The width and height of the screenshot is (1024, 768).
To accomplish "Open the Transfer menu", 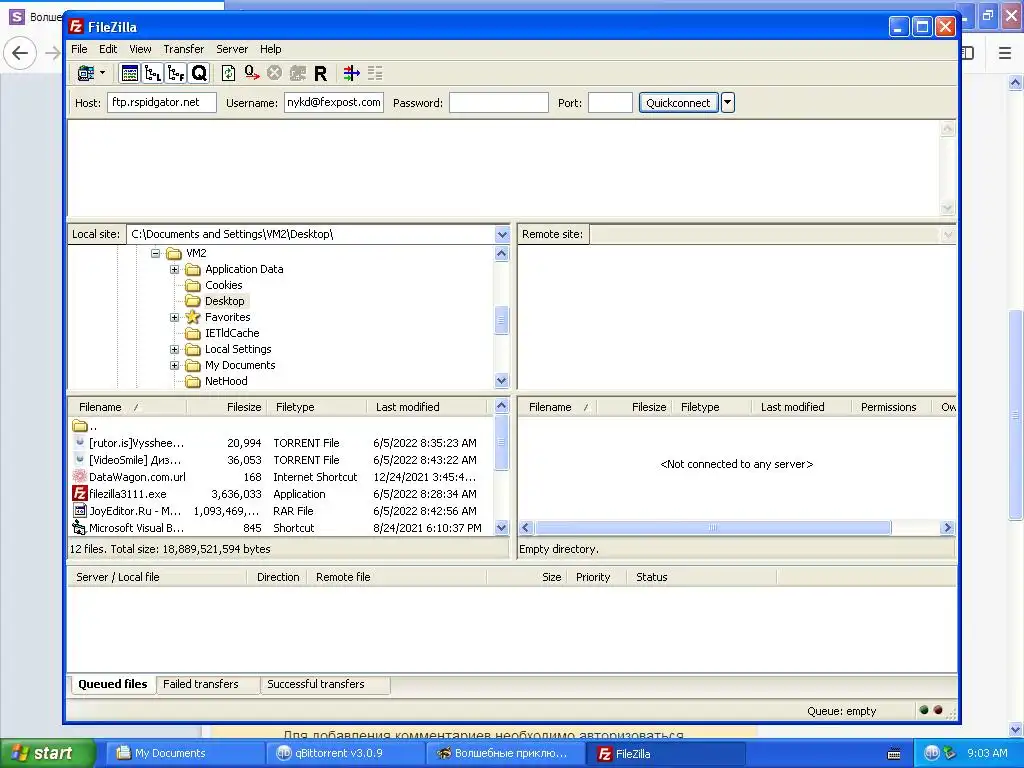I will (x=184, y=49).
